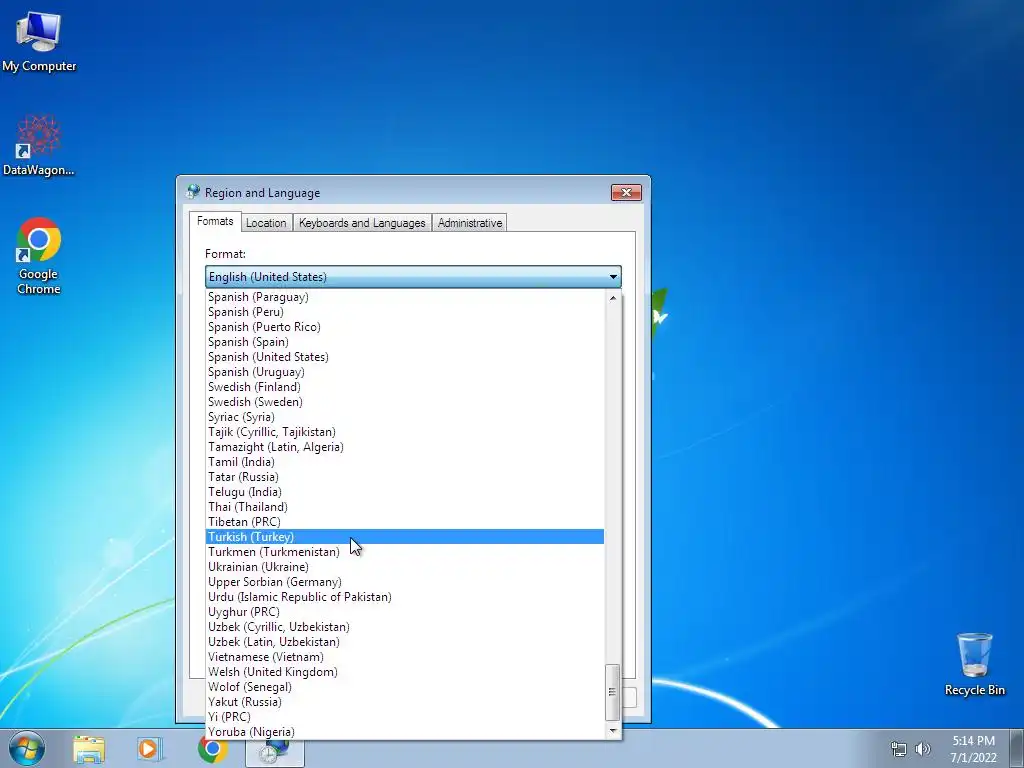Collapse the Format combo box arrow
Screen dimensions: 1024x768
(613, 277)
